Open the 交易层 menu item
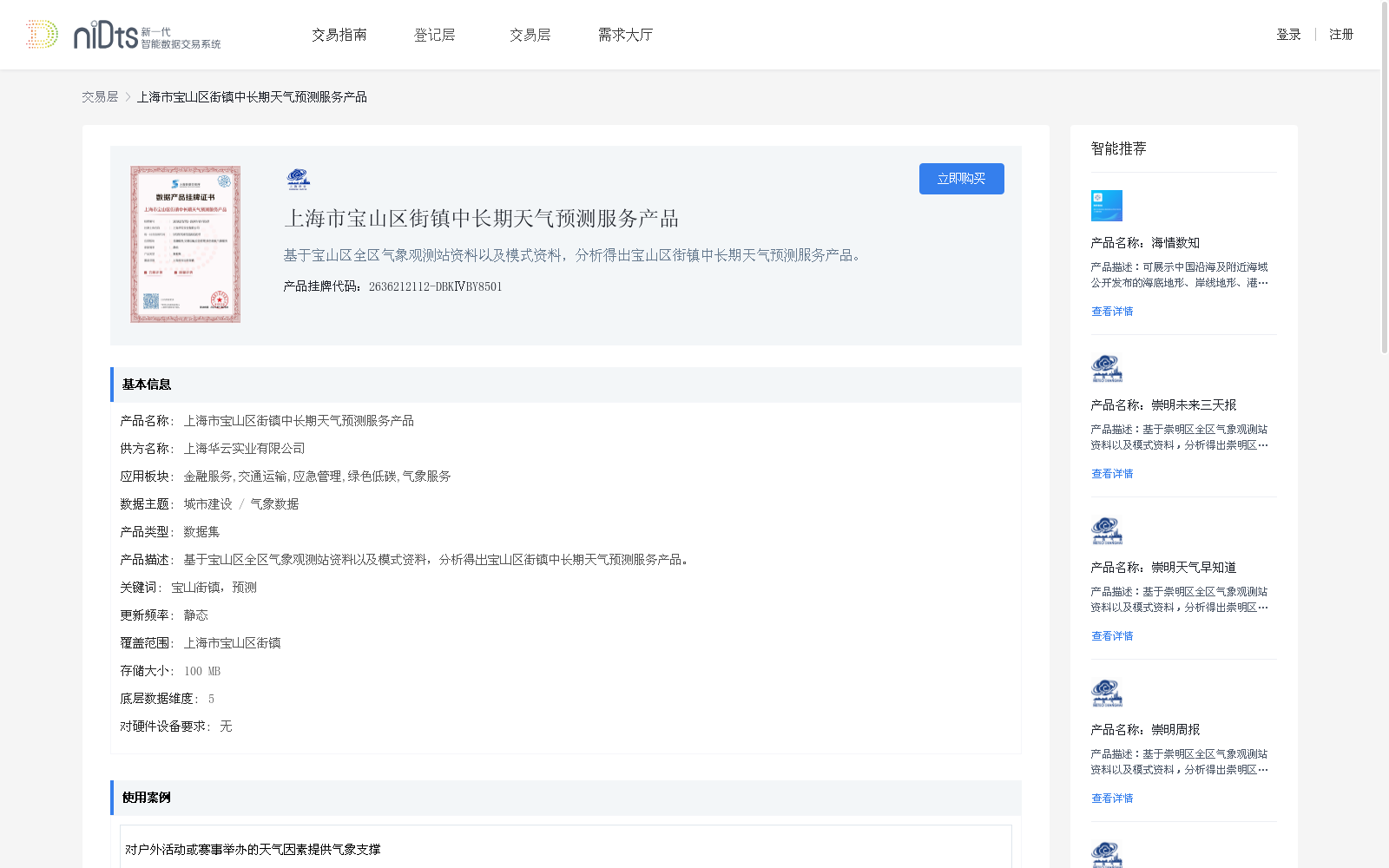The image size is (1389, 868). pos(530,35)
